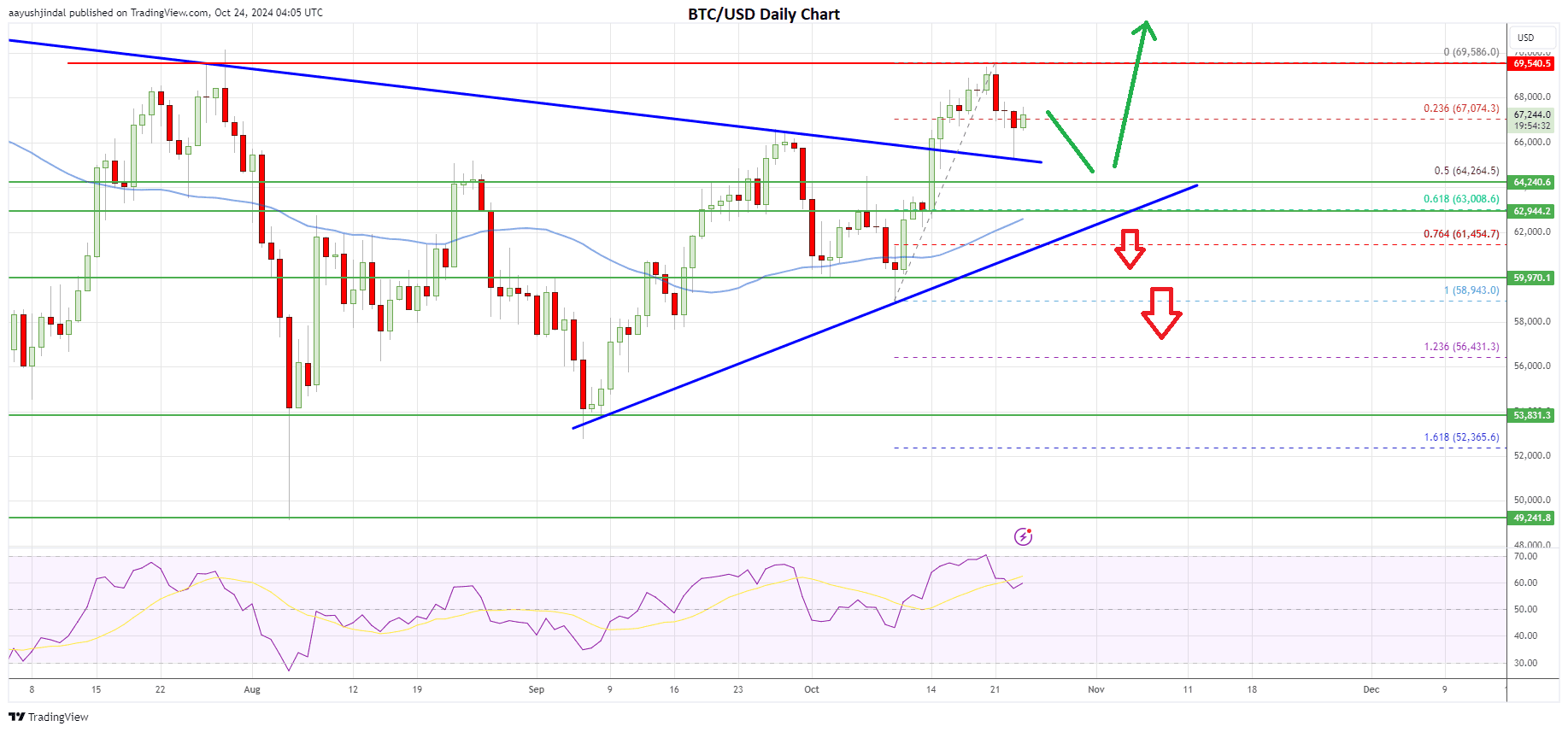Click the 68,000.0 price axis tick

(x=1532, y=97)
